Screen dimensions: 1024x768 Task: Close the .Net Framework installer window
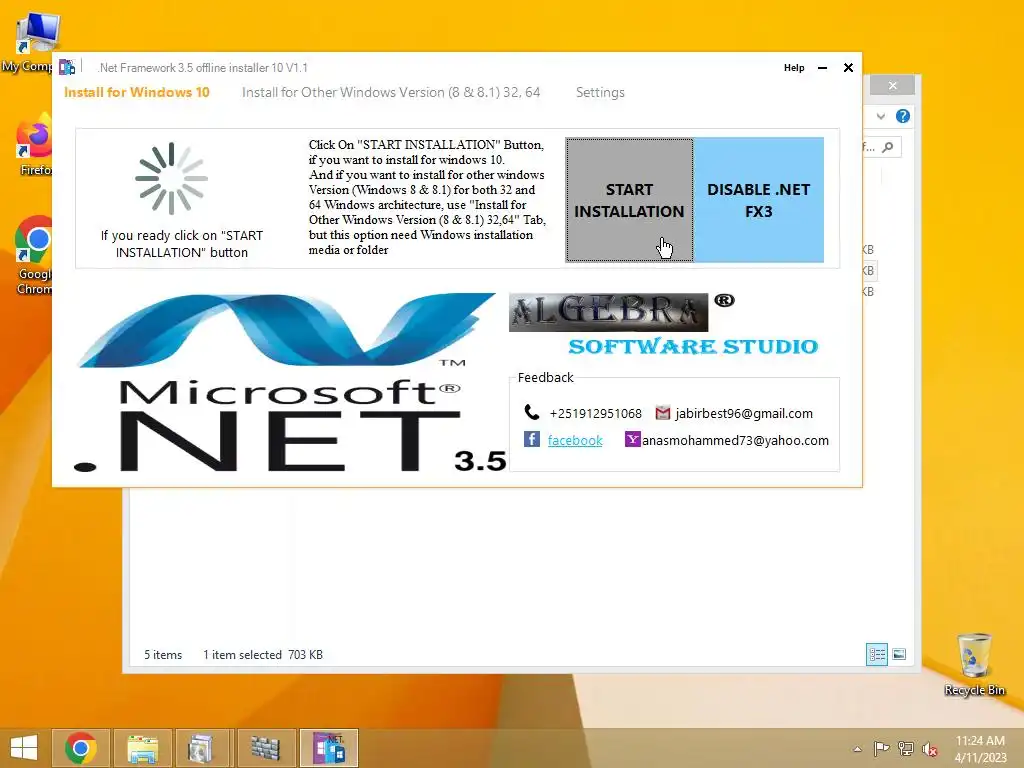click(x=848, y=67)
